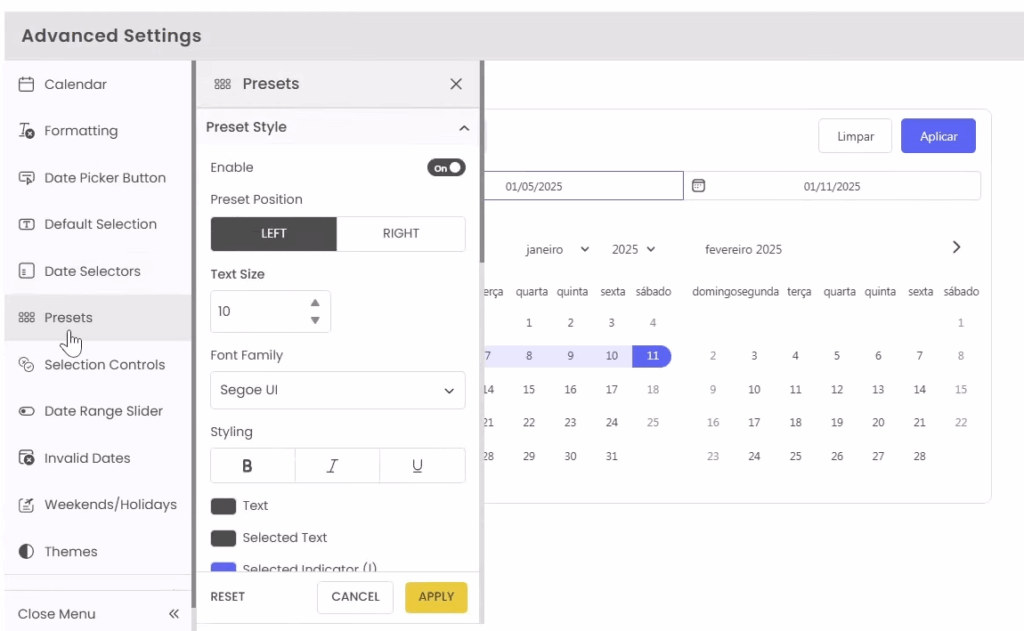The image size is (1024, 631).
Task: Click the Weekends/Holidays icon
Action: (26, 504)
